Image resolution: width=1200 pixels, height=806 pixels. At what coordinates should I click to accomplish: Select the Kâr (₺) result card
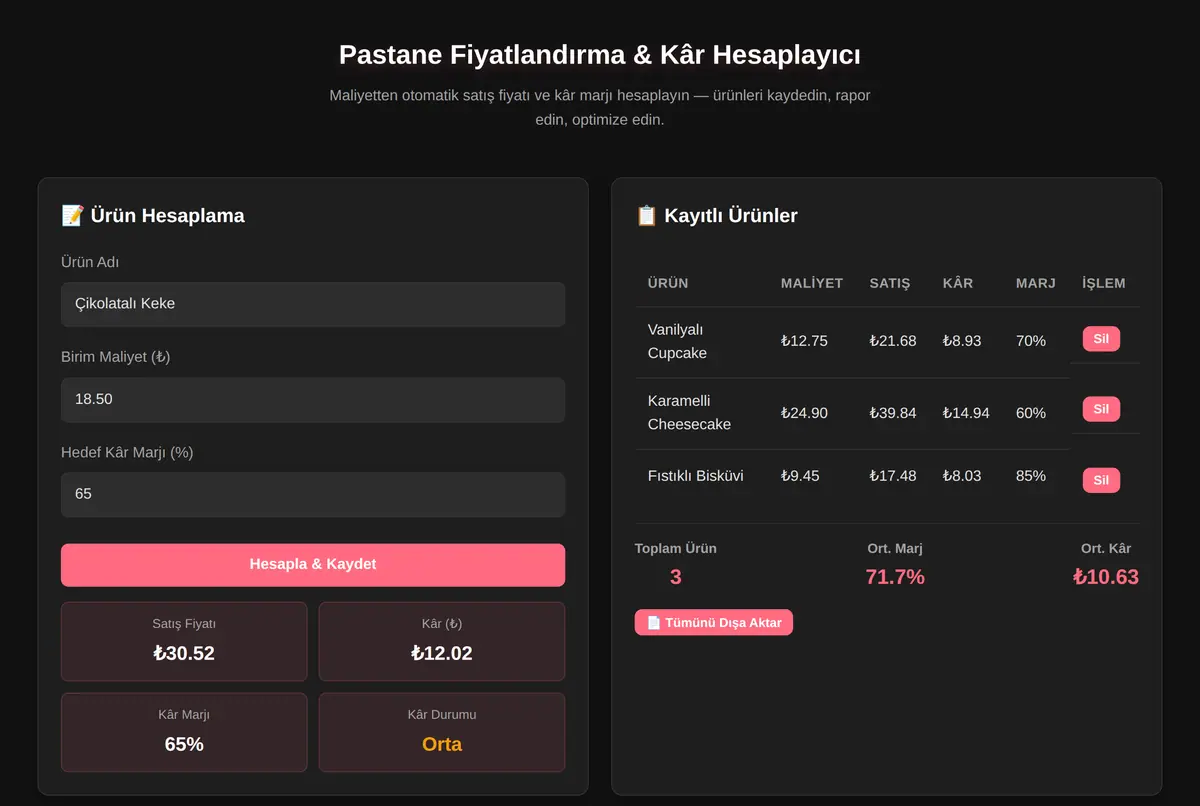point(442,641)
